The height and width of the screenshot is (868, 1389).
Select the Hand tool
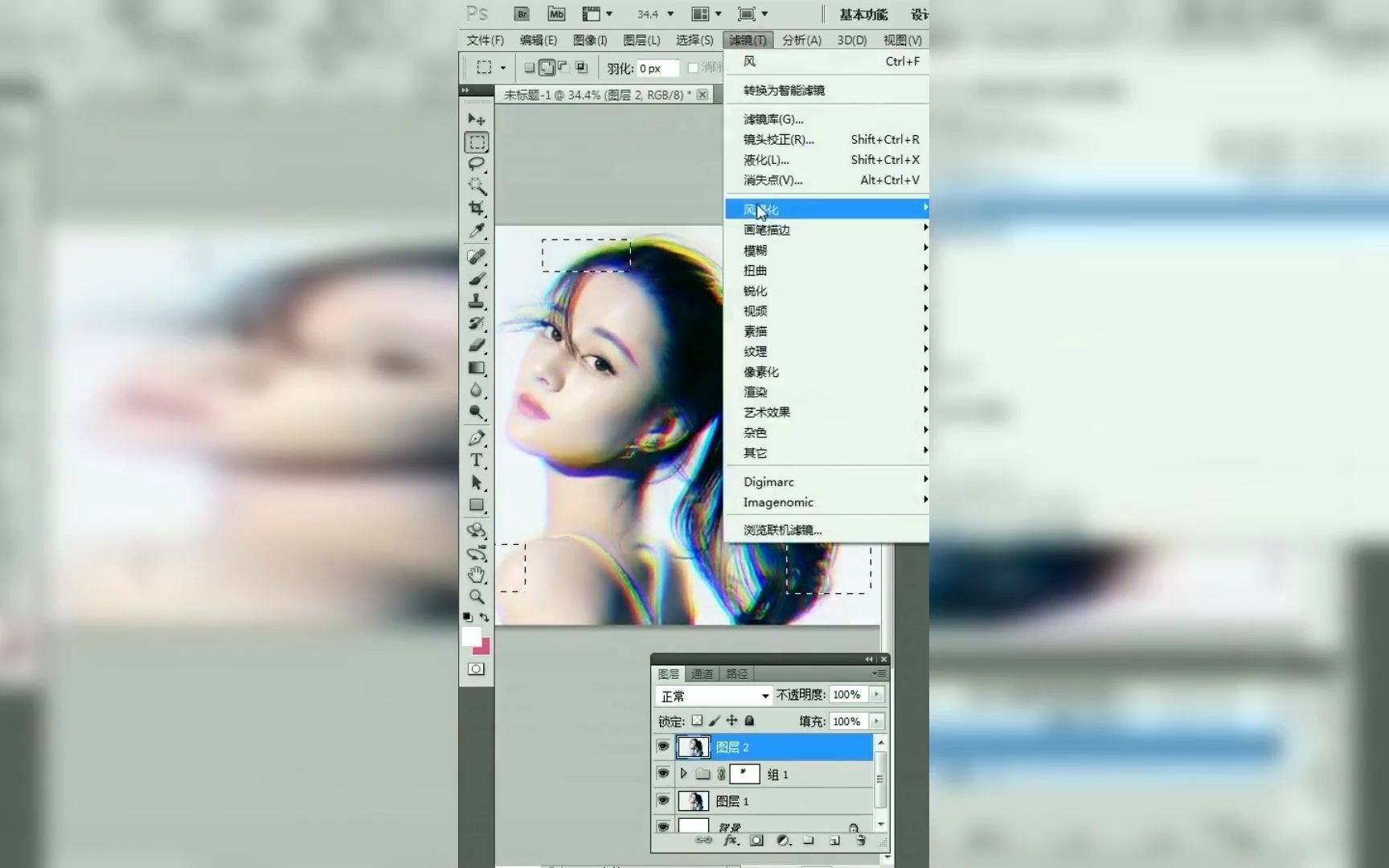click(x=477, y=575)
